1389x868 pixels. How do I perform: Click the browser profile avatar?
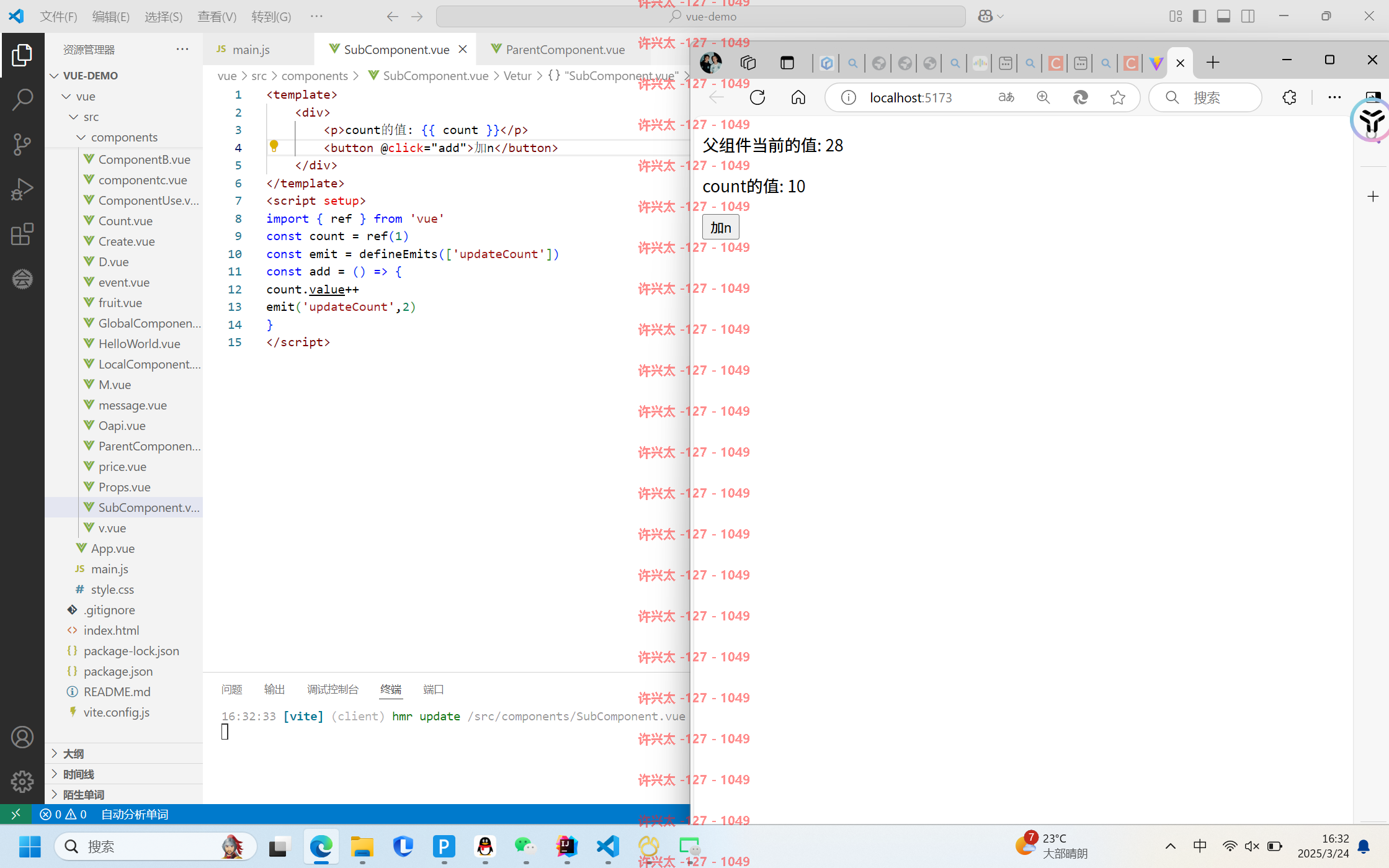click(711, 62)
